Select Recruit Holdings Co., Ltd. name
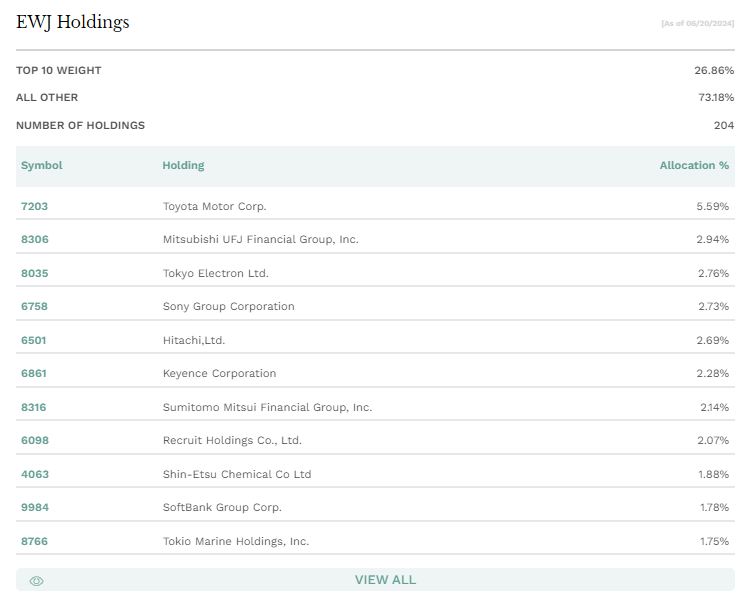750x595 pixels. tap(232, 440)
